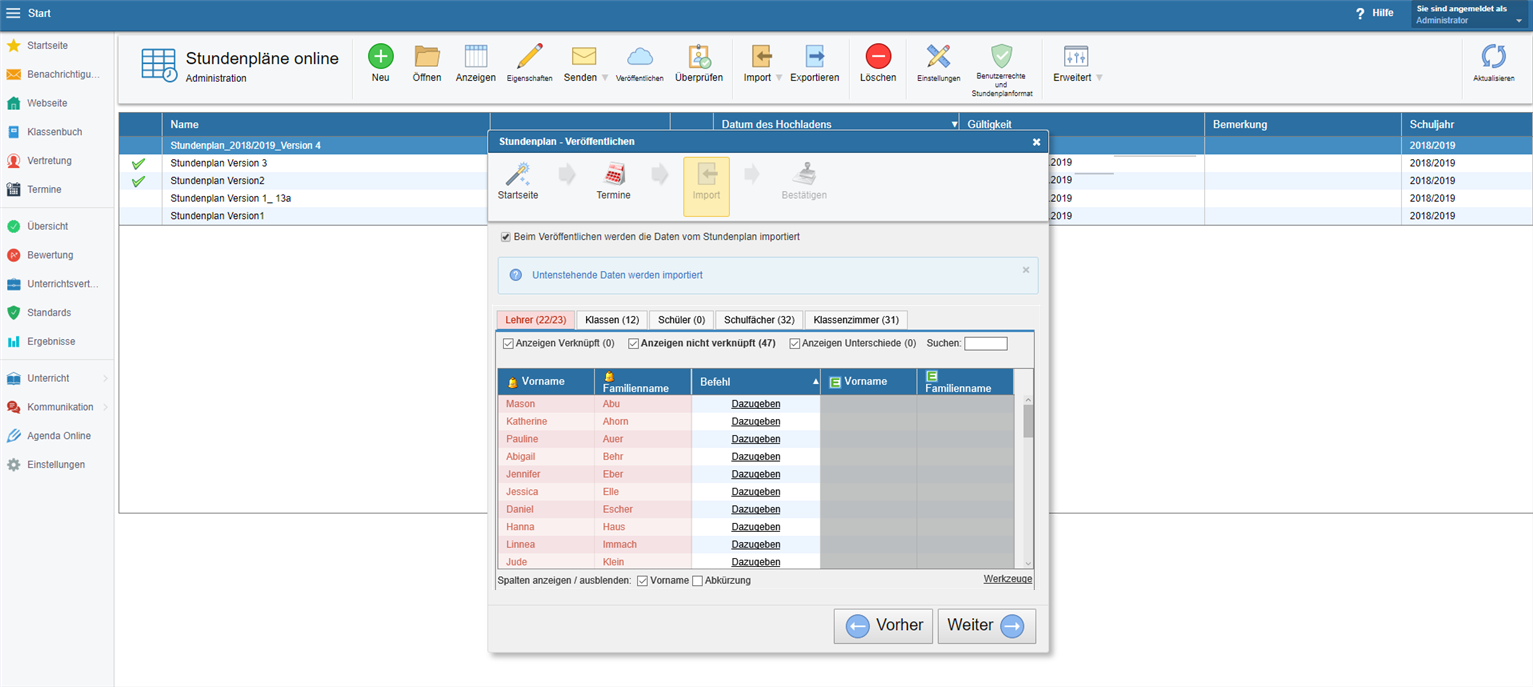Go to Termine step in wizard

pyautogui.click(x=613, y=176)
